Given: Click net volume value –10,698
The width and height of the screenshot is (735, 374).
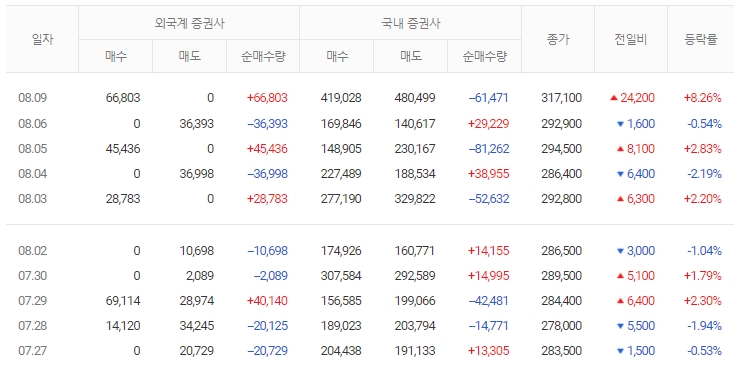Looking at the screenshot, I should pyautogui.click(x=267, y=251).
